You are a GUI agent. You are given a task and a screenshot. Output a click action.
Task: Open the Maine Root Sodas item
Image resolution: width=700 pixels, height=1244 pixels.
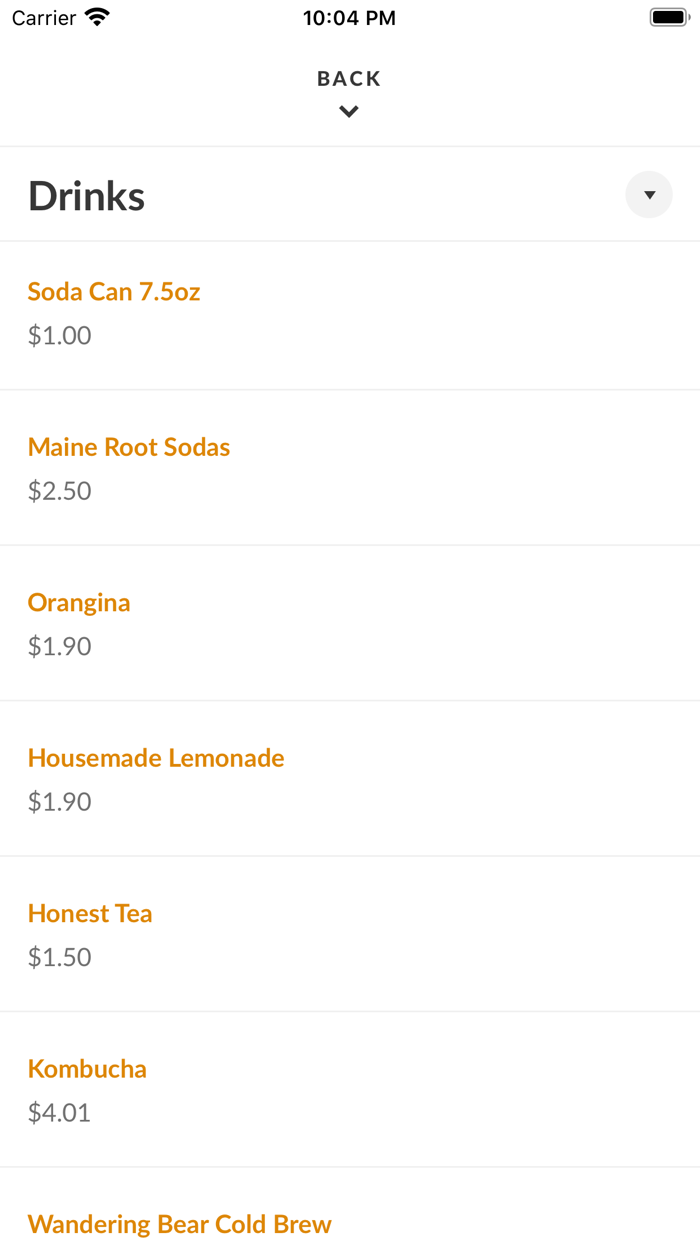[129, 447]
